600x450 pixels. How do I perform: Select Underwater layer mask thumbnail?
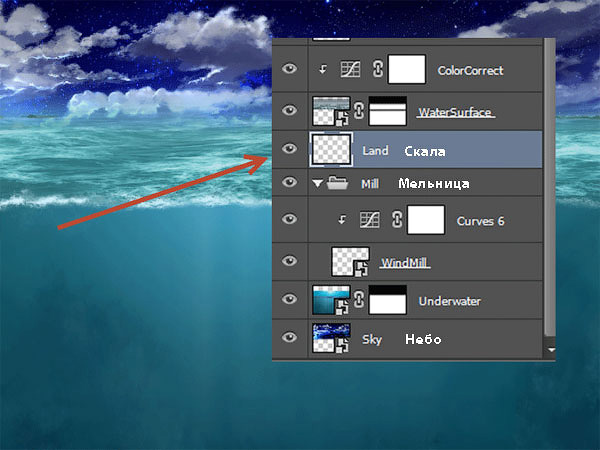pos(387,300)
